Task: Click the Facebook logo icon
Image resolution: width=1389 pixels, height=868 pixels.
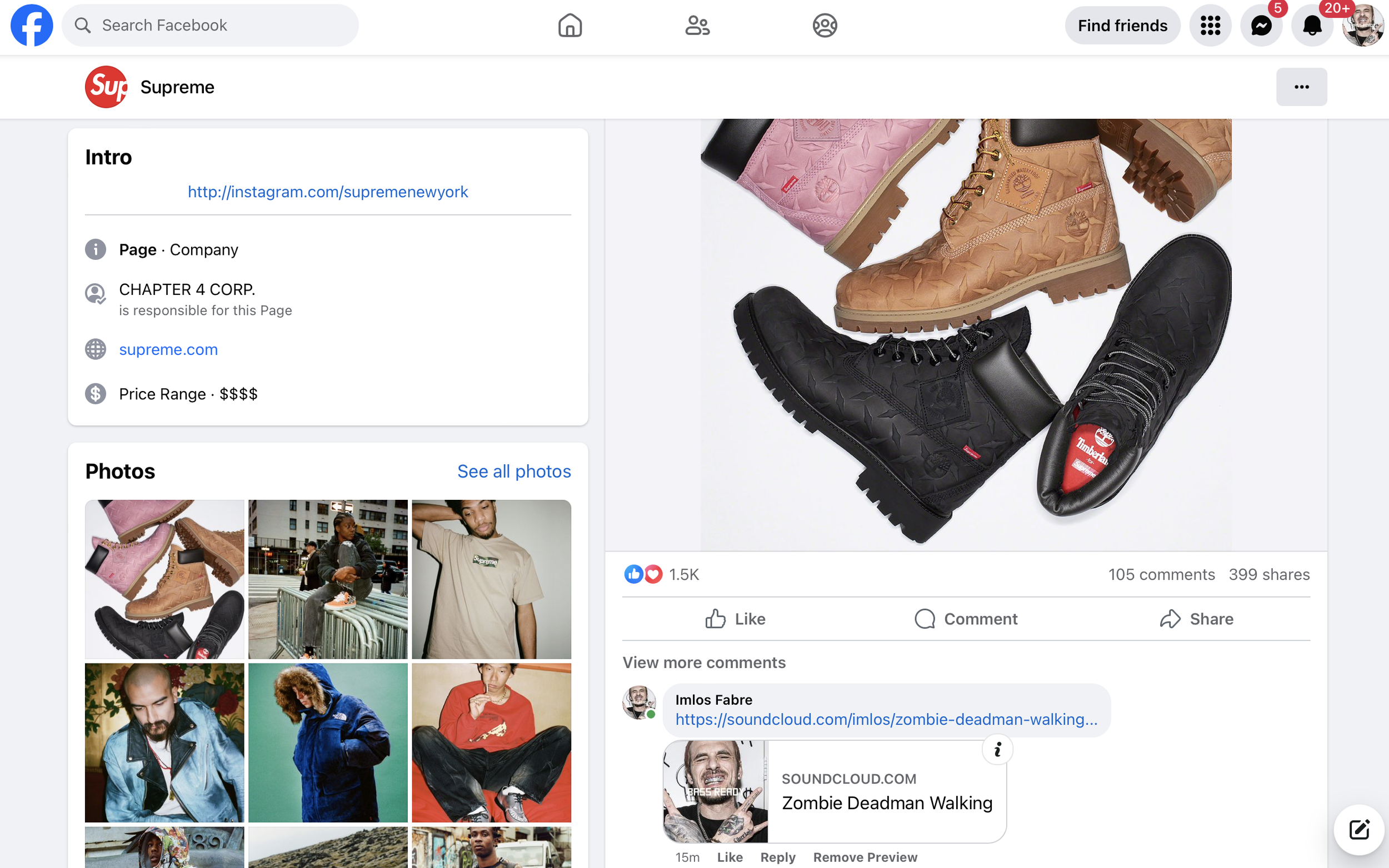Action: point(32,25)
